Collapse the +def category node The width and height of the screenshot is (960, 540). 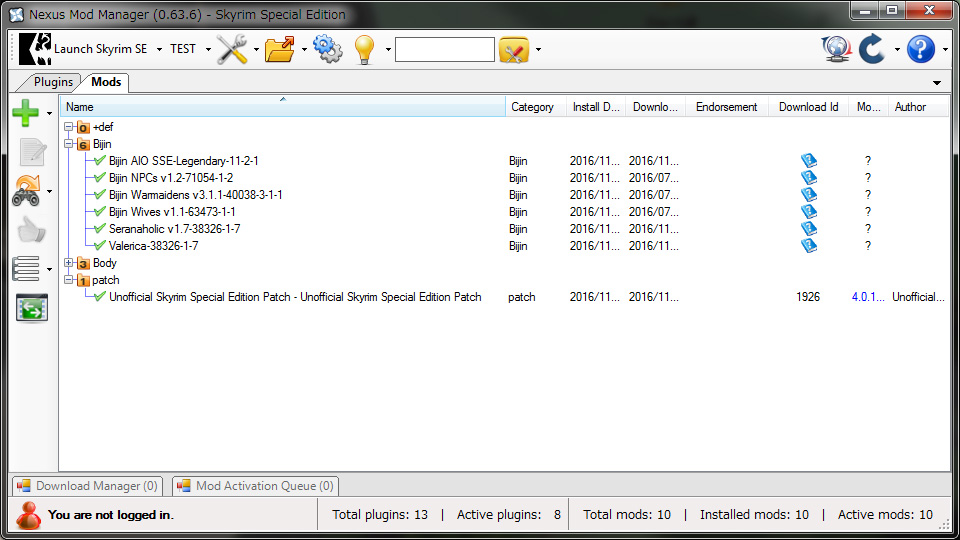(69, 127)
